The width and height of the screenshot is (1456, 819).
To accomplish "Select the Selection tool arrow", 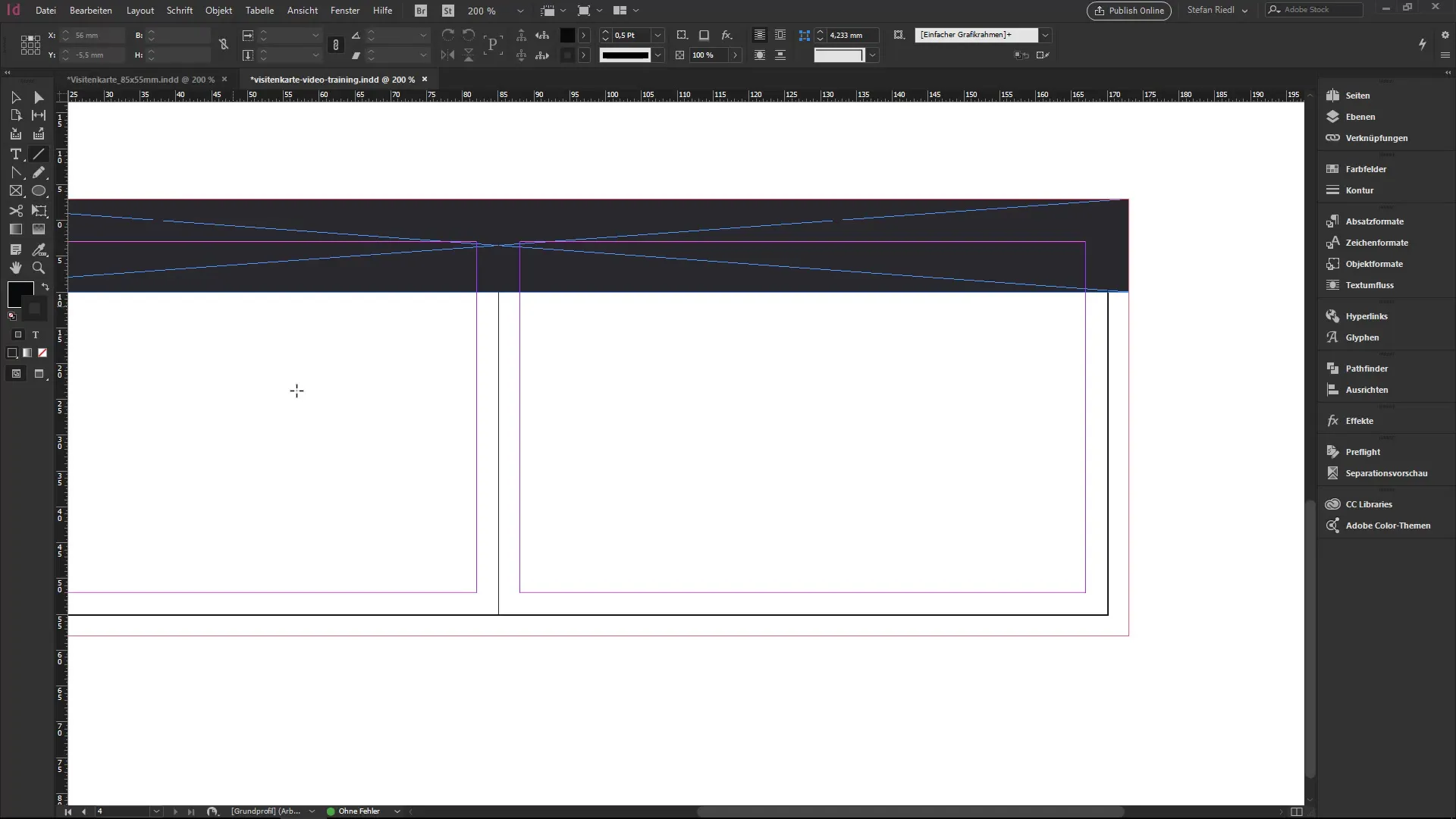I will [x=16, y=97].
